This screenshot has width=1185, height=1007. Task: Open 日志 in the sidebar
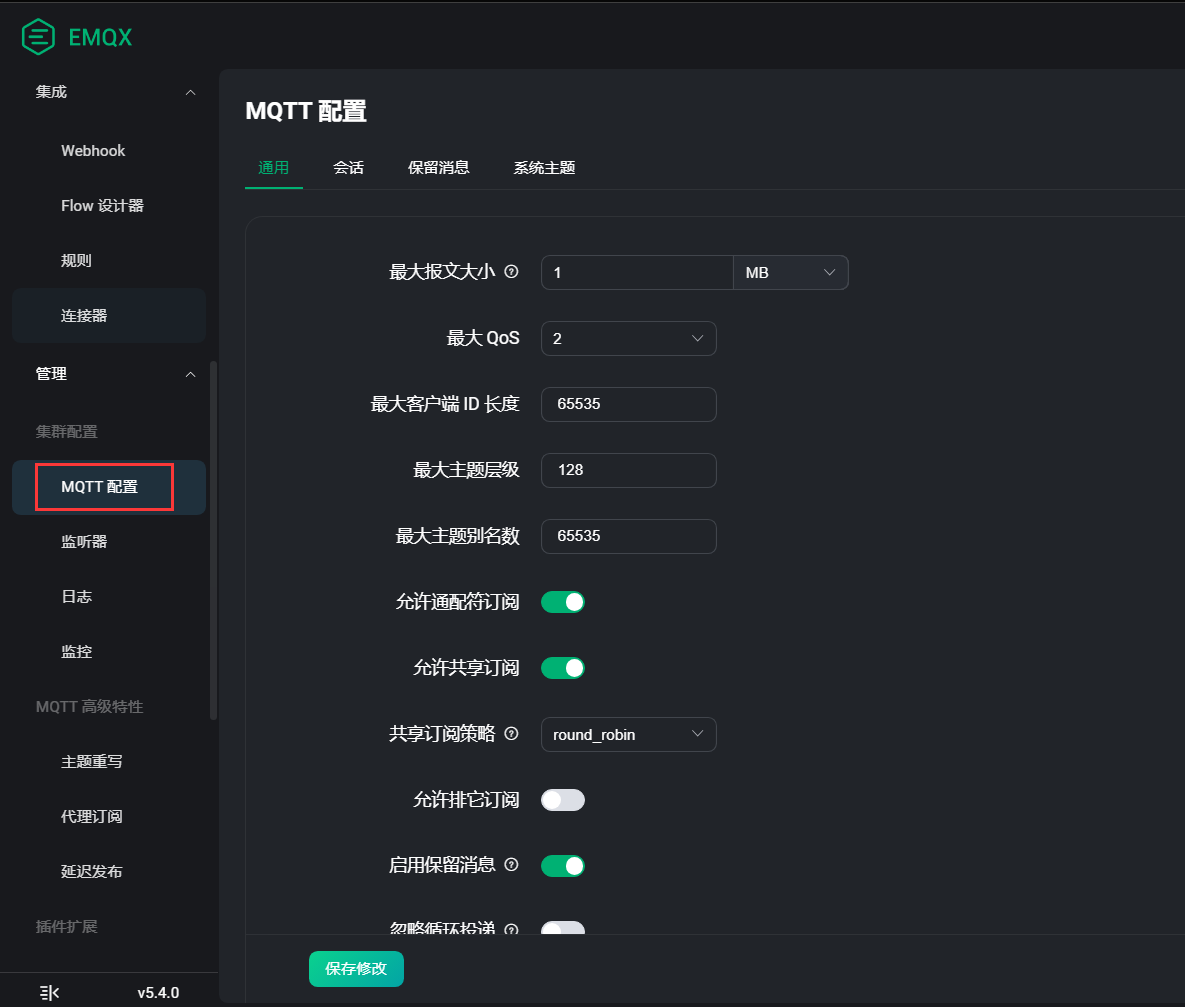pyautogui.click(x=109, y=596)
